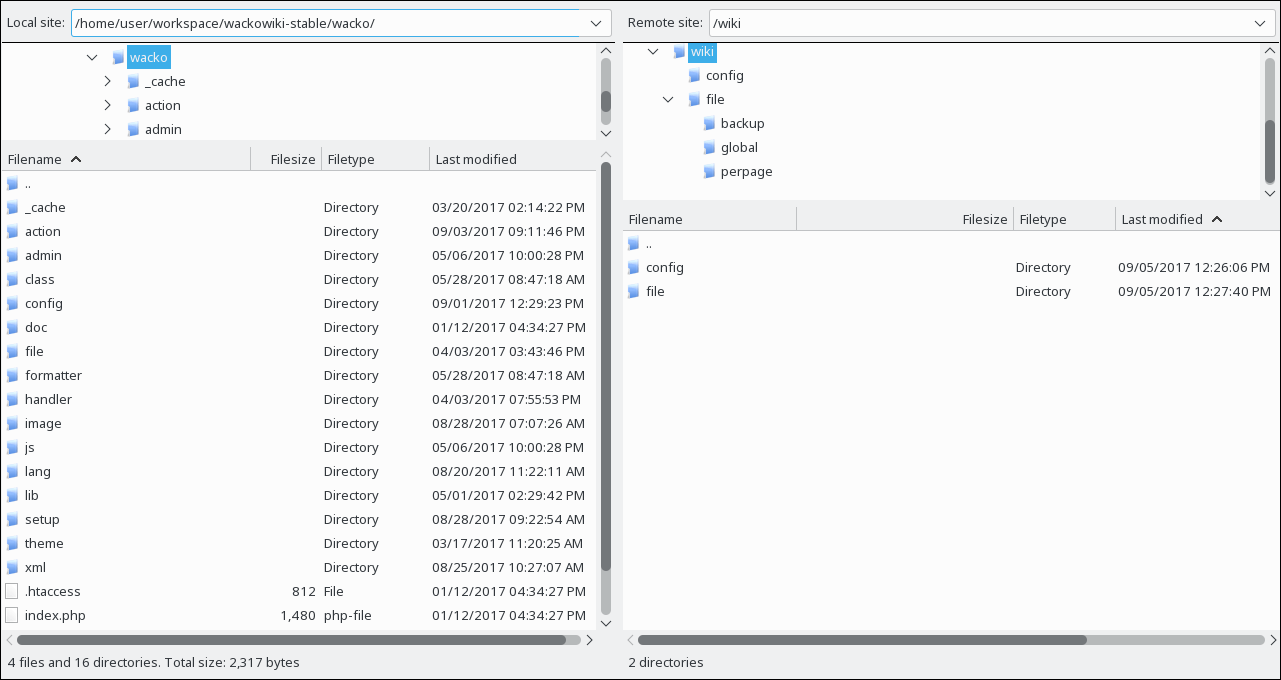The image size is (1281, 680).
Task: Select the global folder in remote tree
Action: 738,147
